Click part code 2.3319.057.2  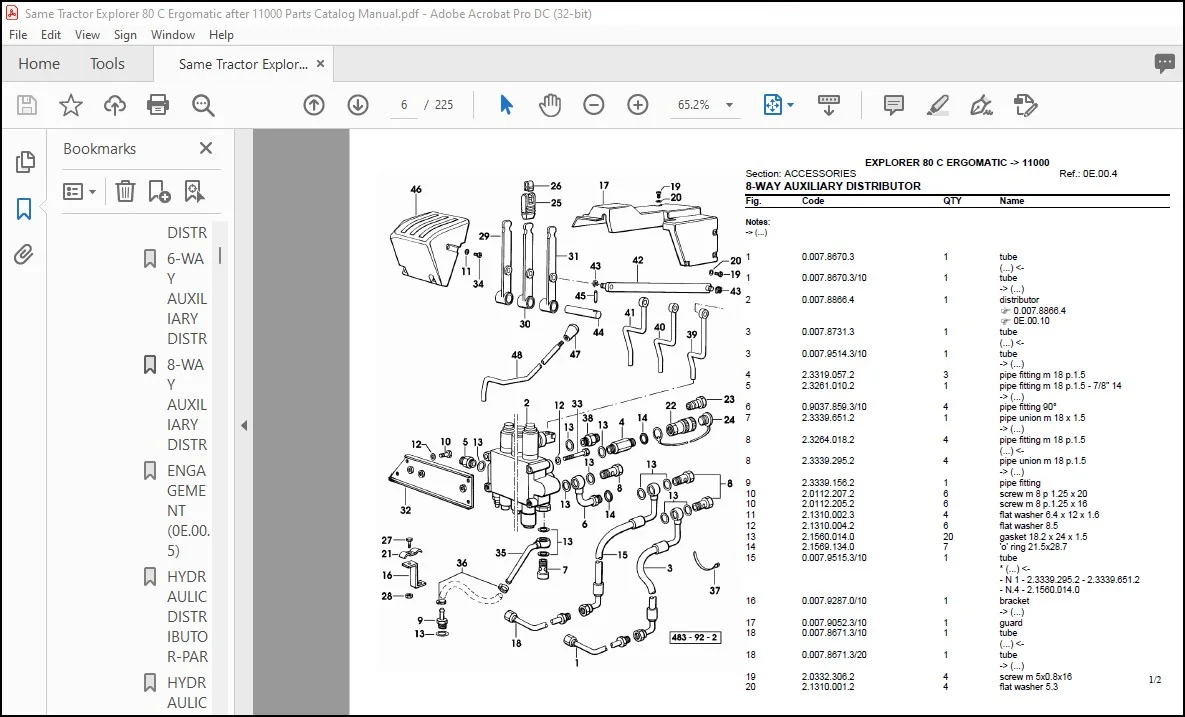pos(828,375)
